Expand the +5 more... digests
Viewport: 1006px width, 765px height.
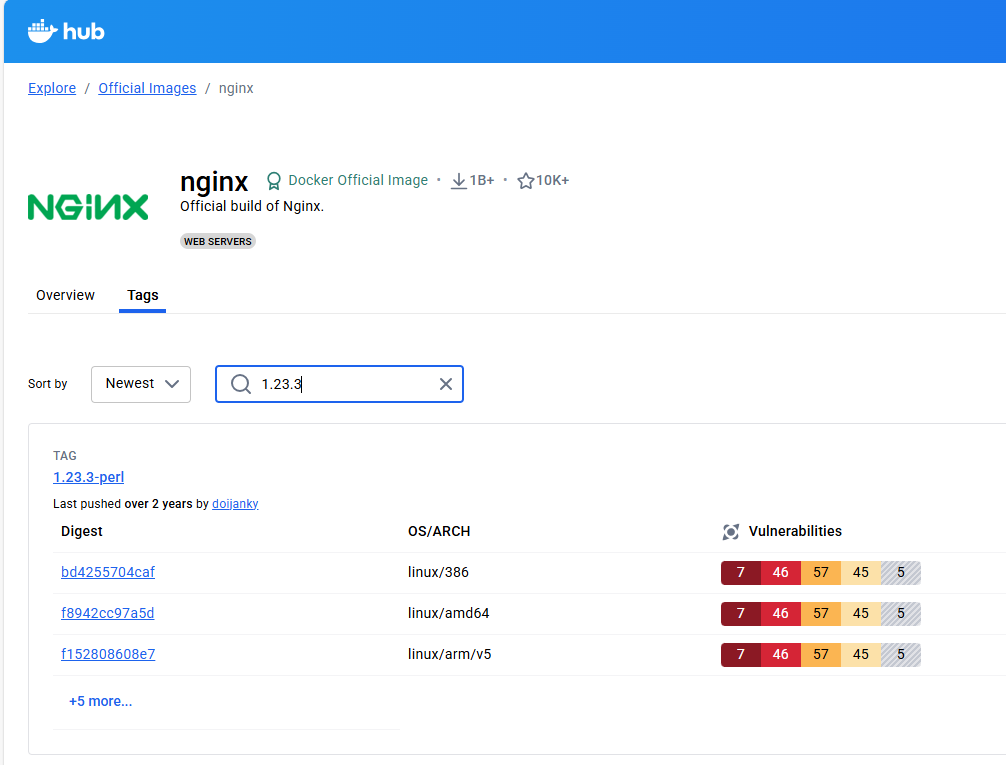[x=101, y=701]
